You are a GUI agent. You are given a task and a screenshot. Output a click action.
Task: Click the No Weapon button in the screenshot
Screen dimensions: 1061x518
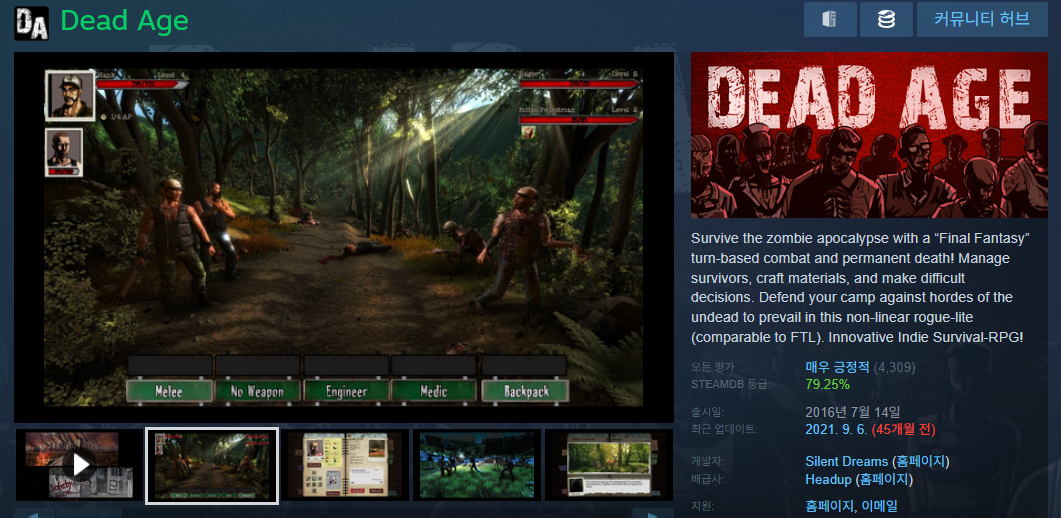258,390
